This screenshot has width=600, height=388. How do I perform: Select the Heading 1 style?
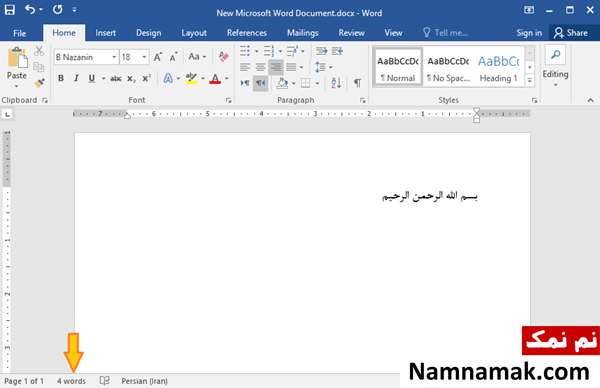coord(498,68)
